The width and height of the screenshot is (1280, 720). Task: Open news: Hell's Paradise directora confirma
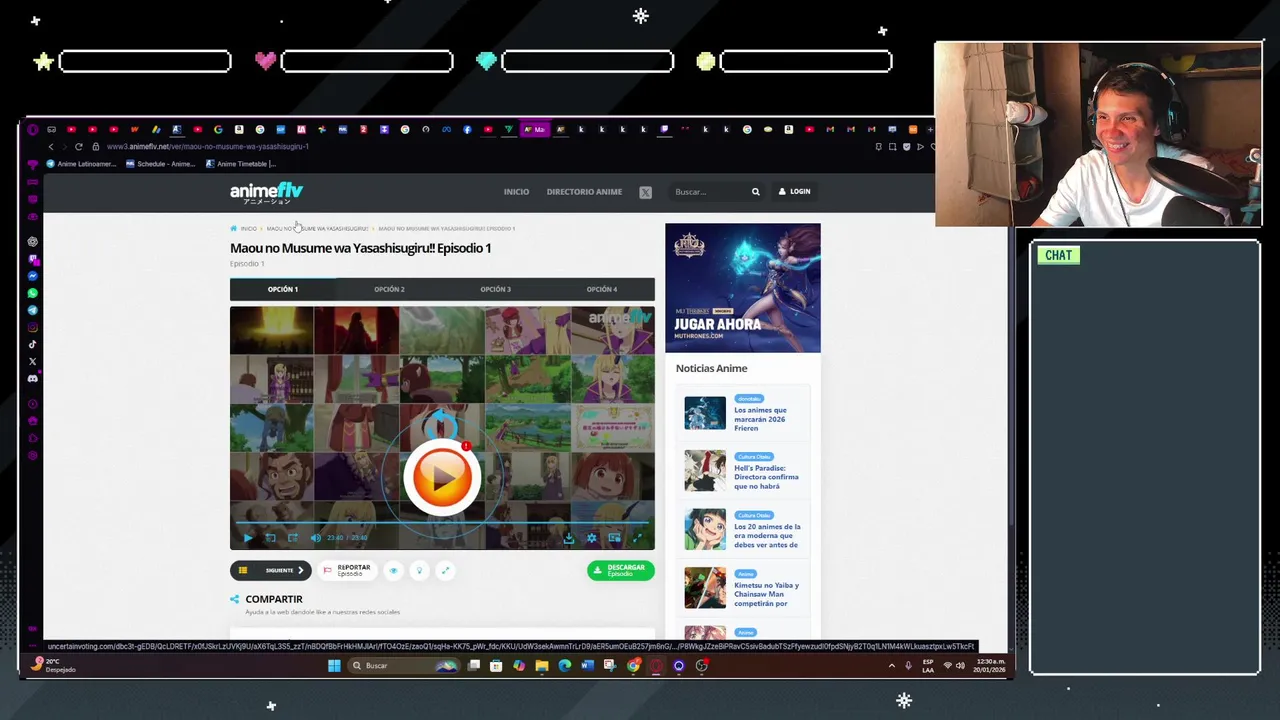point(766,477)
